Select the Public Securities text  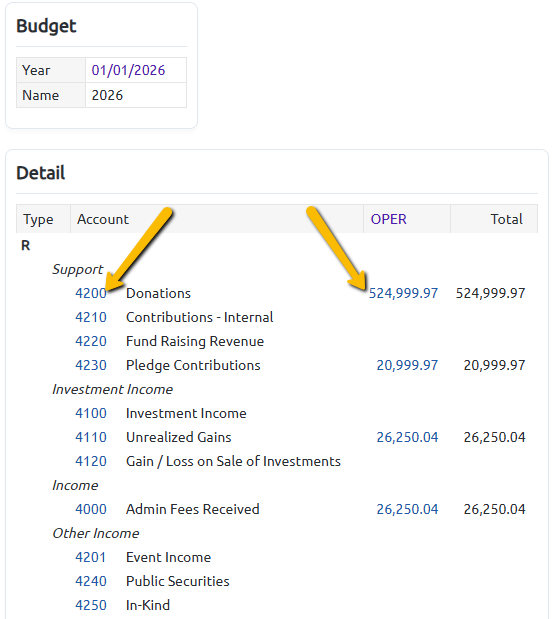pyautogui.click(x=178, y=581)
